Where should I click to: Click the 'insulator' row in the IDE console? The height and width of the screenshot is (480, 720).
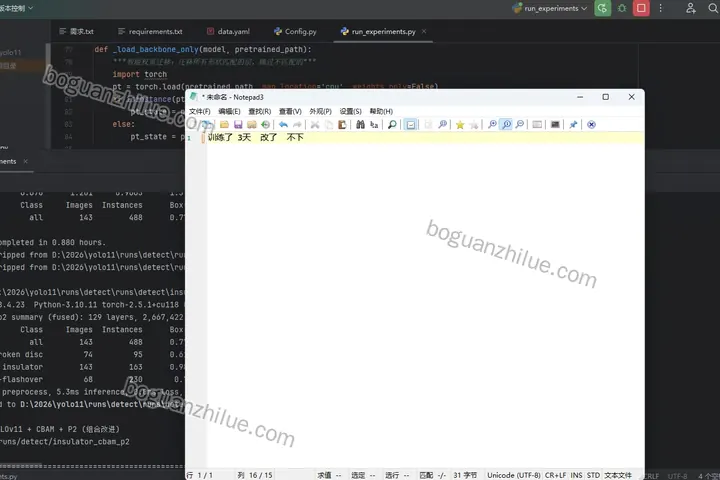tap(92, 367)
